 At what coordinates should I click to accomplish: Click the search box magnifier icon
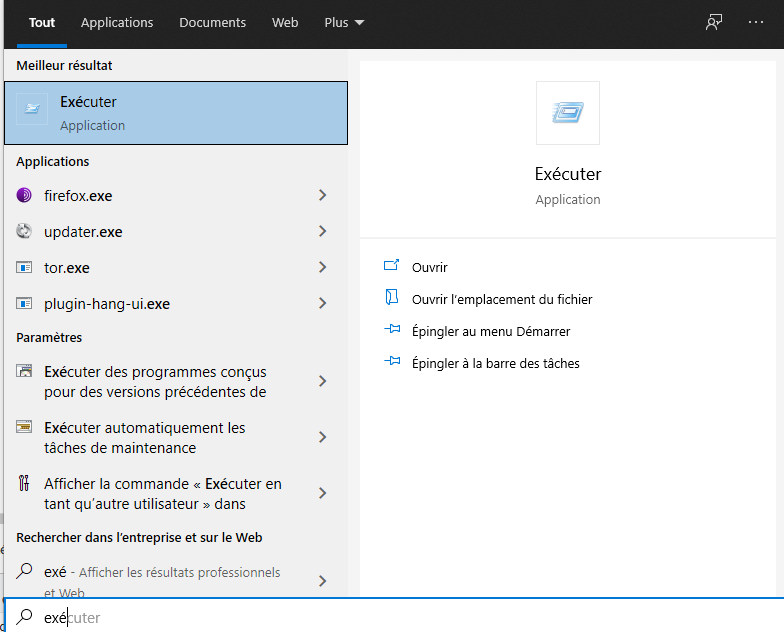point(24,616)
